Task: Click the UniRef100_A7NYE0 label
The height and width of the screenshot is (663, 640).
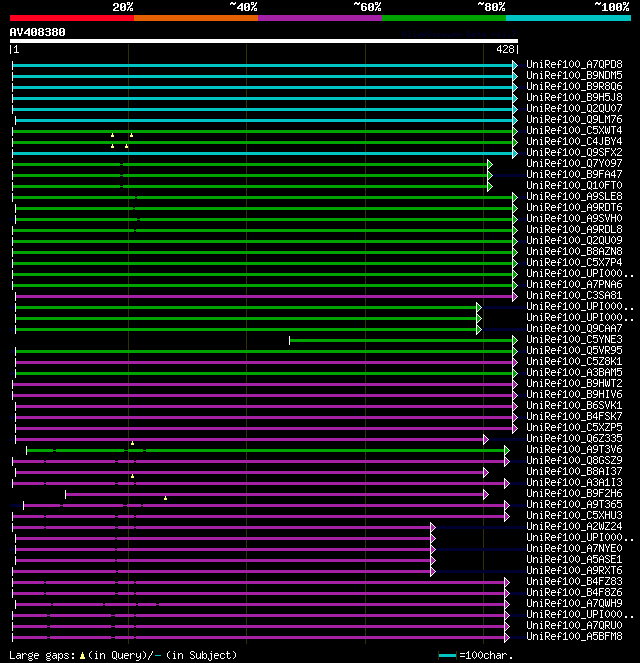Action: (574, 548)
